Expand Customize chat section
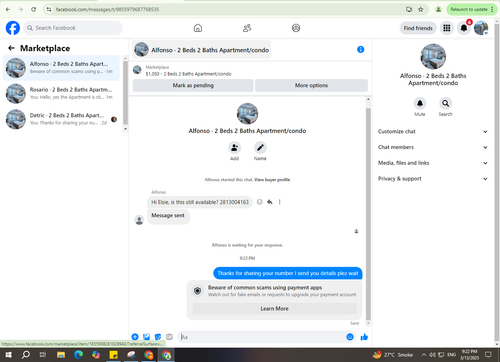Viewport: 500px width, 362px height. (433, 132)
